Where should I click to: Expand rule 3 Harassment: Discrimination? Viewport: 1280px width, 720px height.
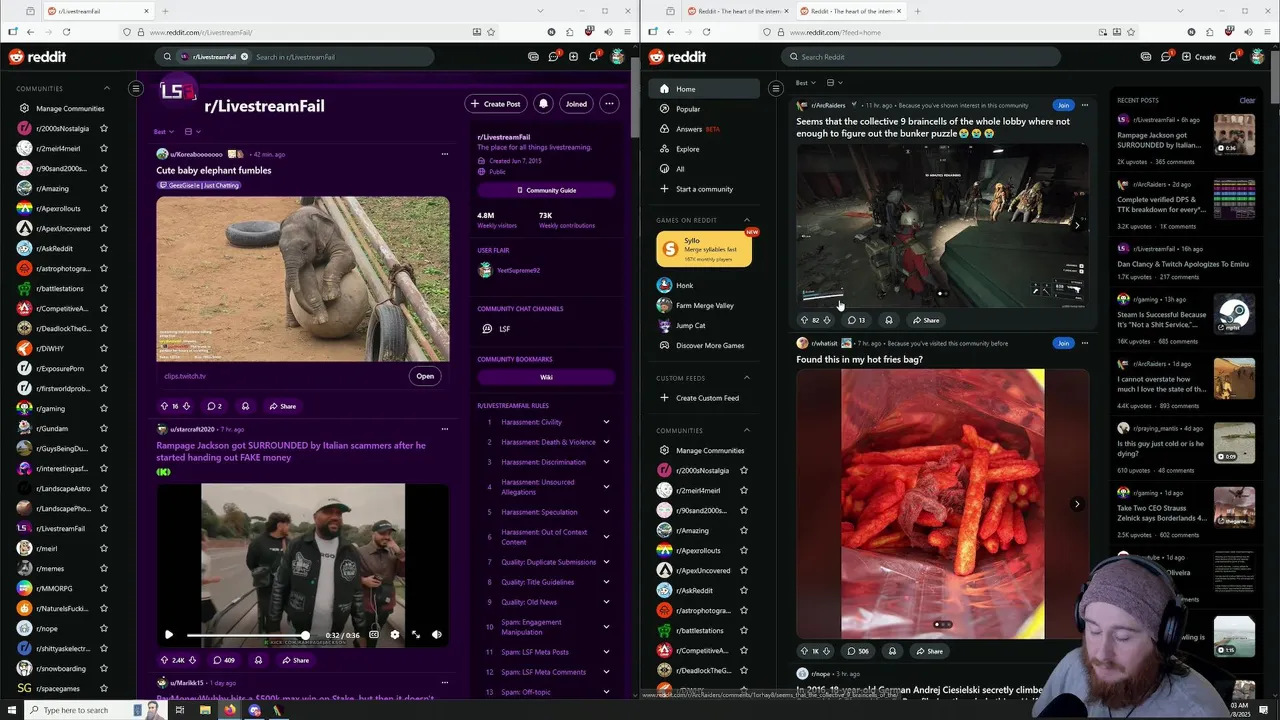(x=606, y=462)
